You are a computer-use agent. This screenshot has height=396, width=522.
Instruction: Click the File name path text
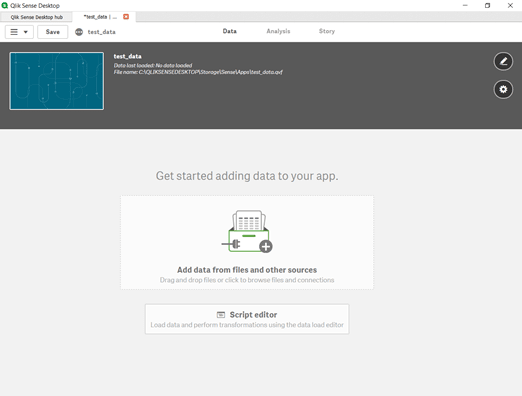(x=198, y=72)
